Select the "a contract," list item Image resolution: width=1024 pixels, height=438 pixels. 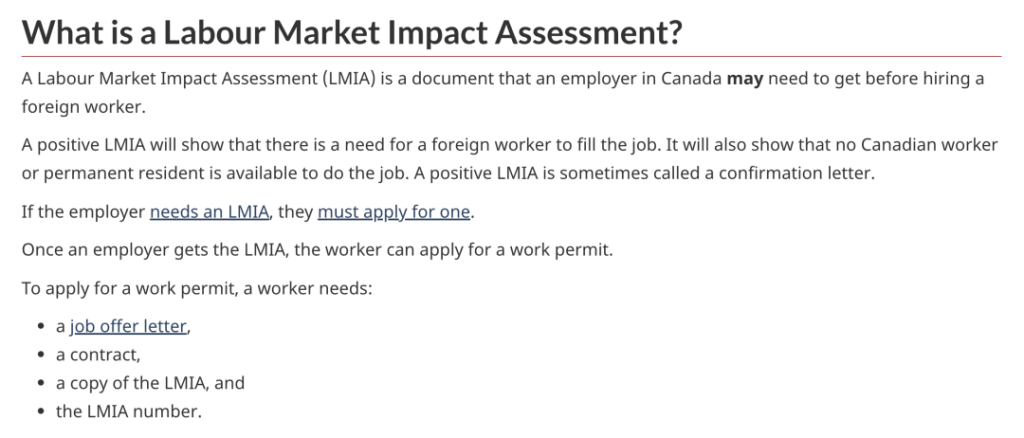(99, 355)
